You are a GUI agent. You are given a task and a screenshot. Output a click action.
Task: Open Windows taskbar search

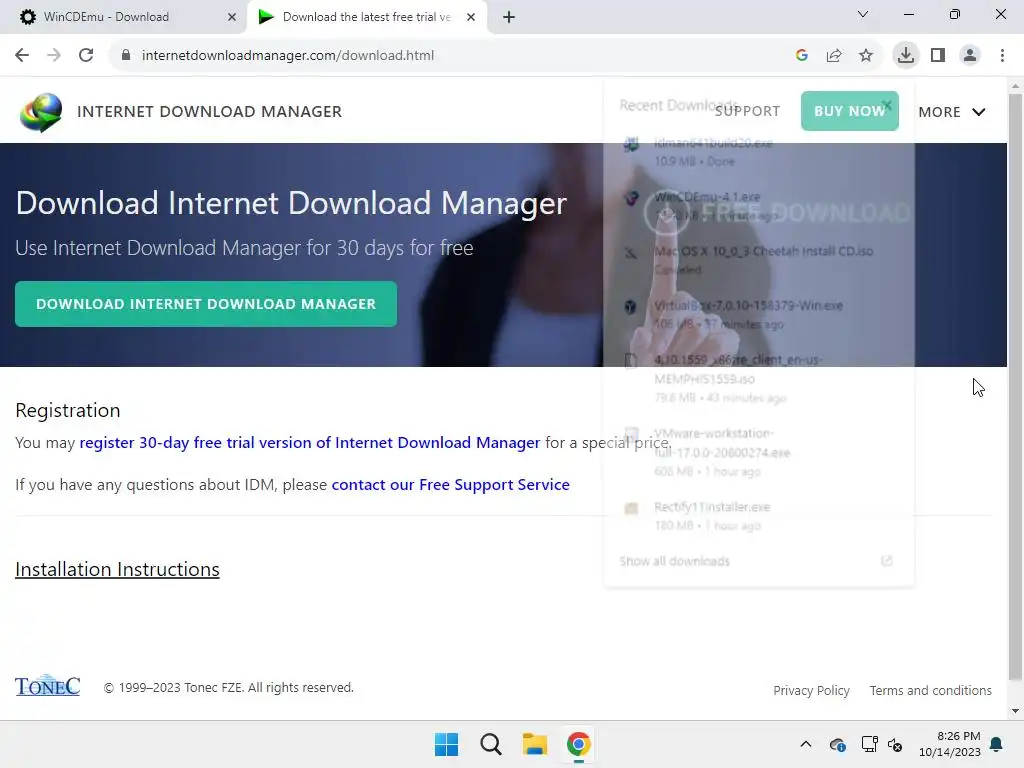[490, 744]
